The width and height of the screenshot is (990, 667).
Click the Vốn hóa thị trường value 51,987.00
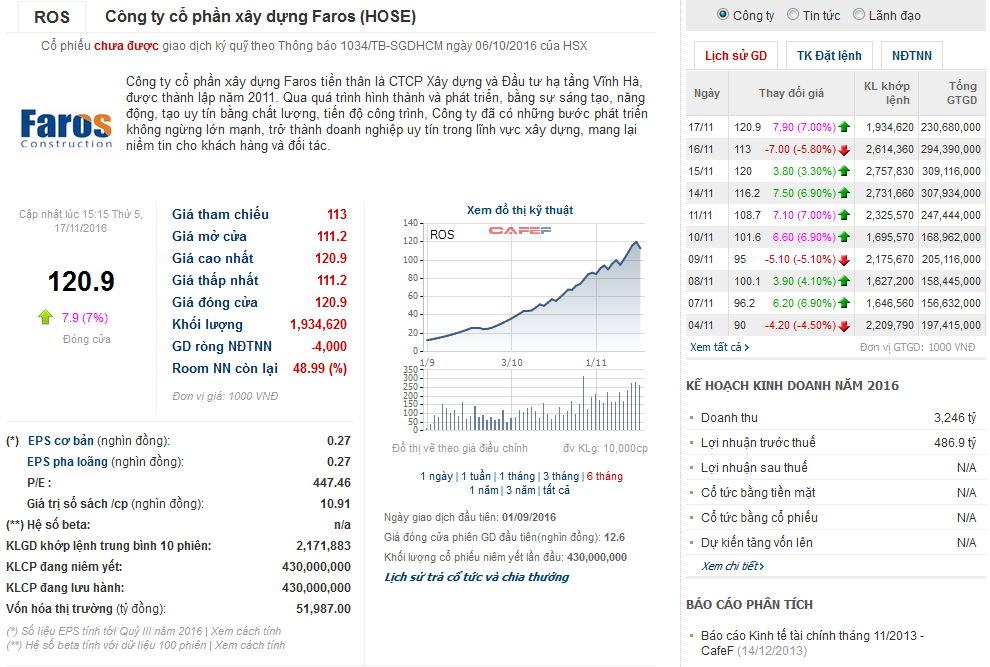coord(323,609)
